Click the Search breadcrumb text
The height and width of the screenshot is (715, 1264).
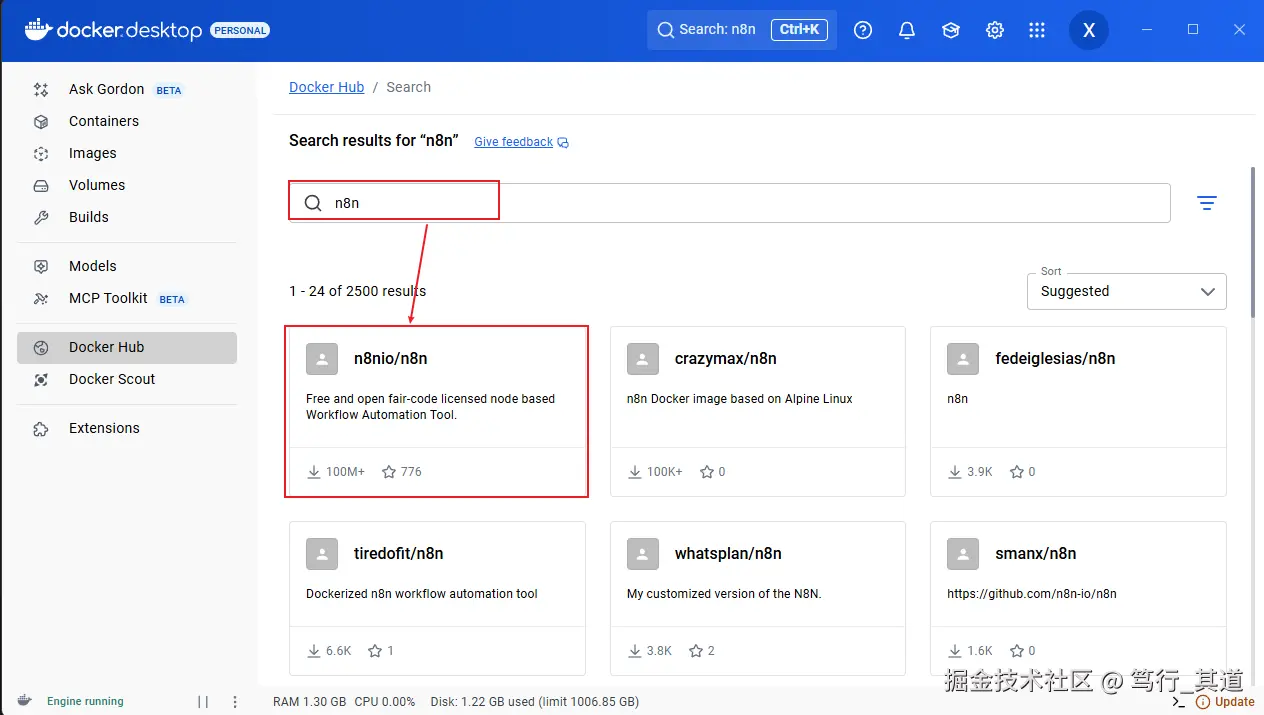408,87
